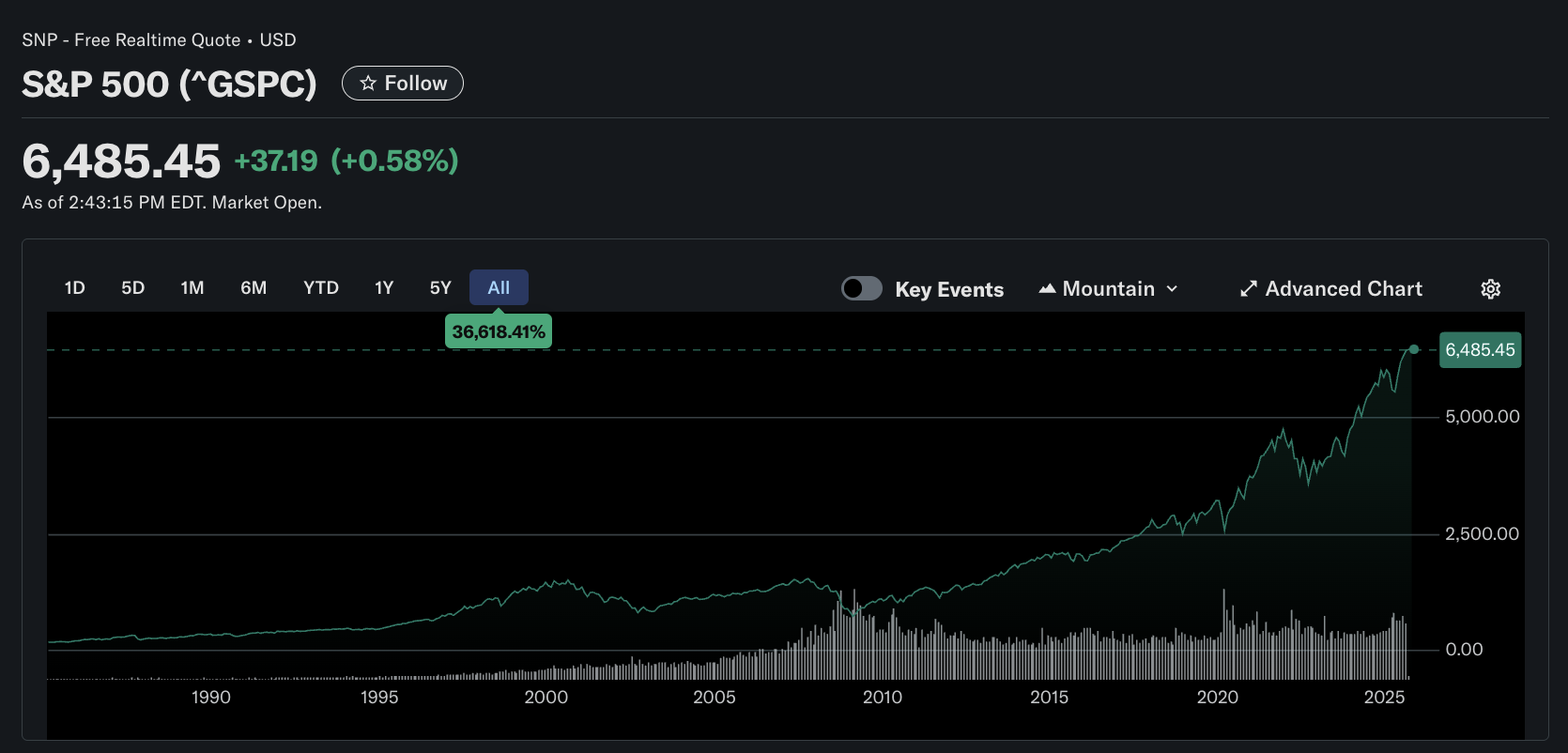
Task: Select the 6M range tab
Action: (254, 288)
